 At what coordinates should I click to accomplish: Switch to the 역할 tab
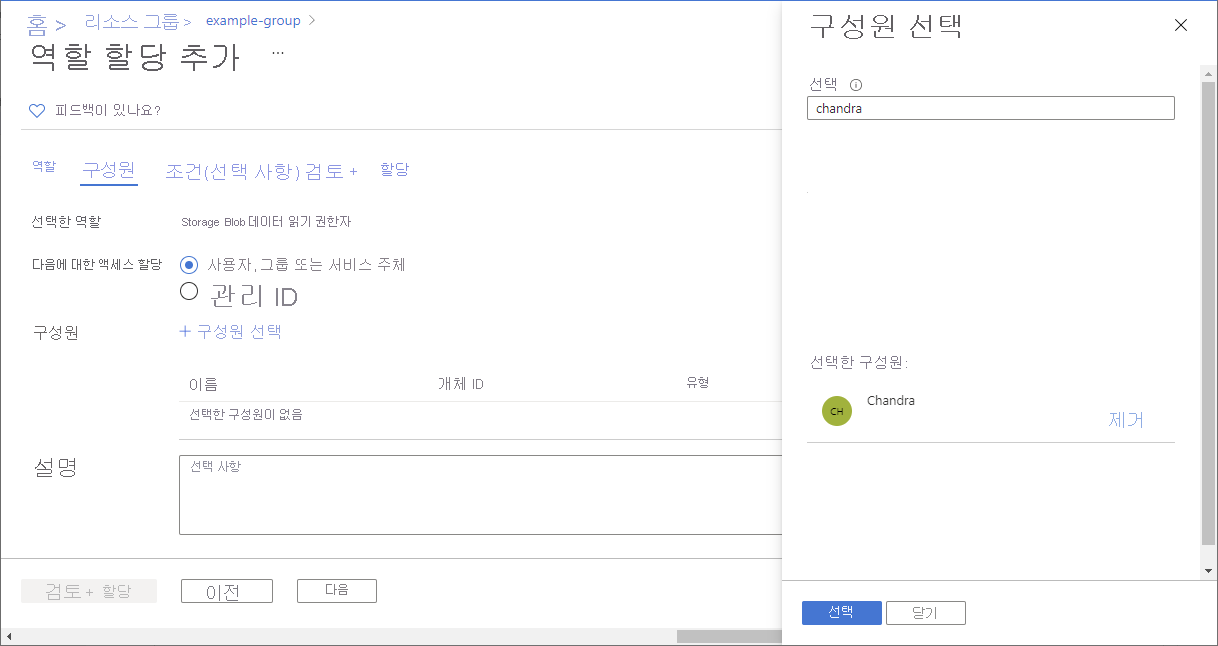pyautogui.click(x=43, y=169)
